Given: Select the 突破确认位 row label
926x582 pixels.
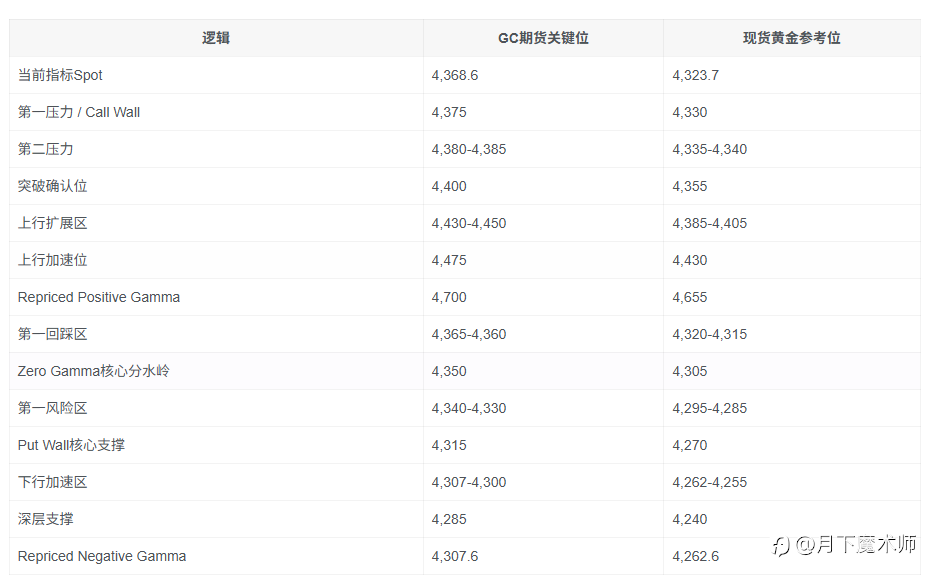Looking at the screenshot, I should coord(53,186).
